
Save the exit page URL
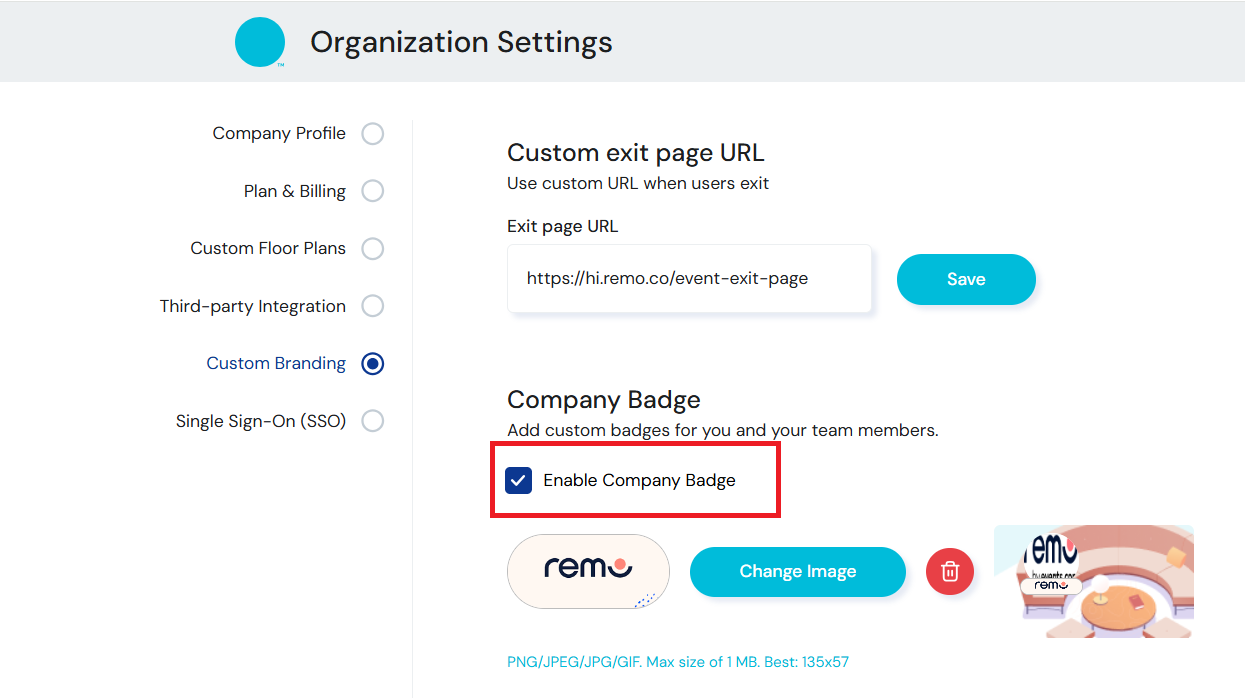(965, 279)
